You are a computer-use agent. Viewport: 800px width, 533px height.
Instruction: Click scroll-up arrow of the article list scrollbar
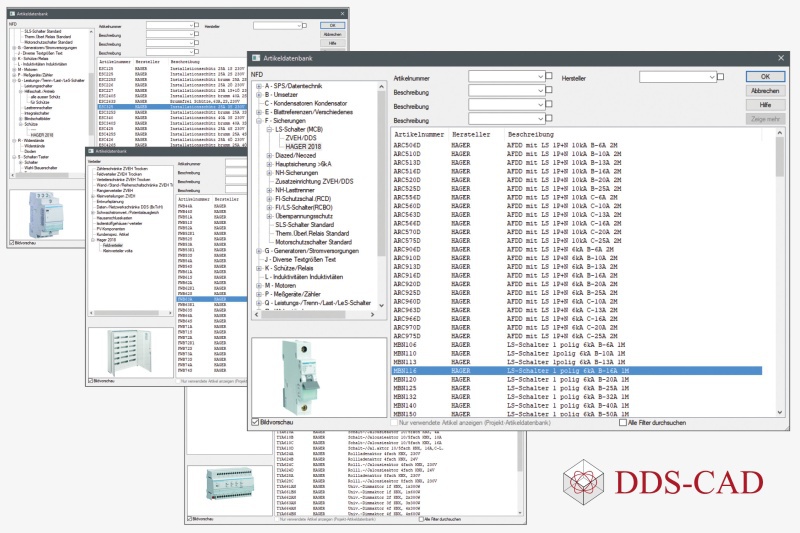[780, 133]
